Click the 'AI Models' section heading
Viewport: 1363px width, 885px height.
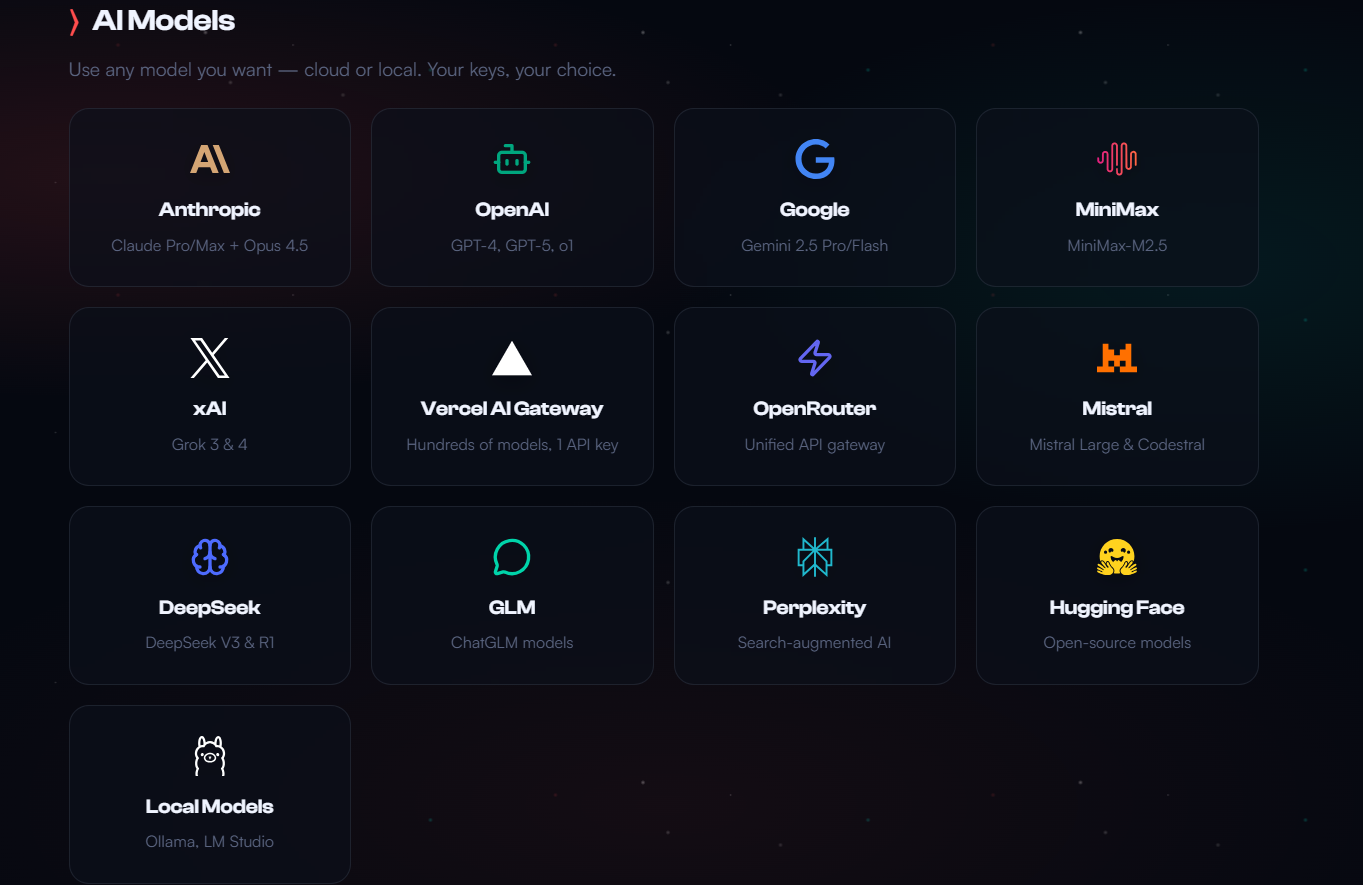click(x=164, y=21)
